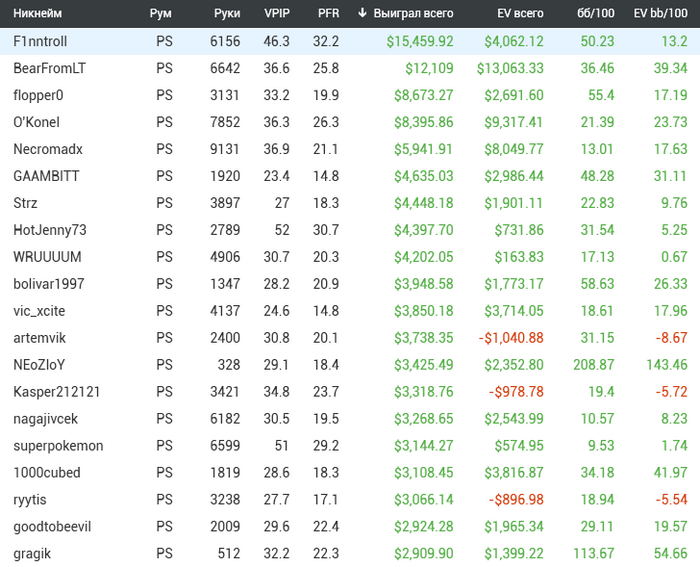Select player NEoZIoY nickname
The image size is (700, 567).
tap(39, 365)
